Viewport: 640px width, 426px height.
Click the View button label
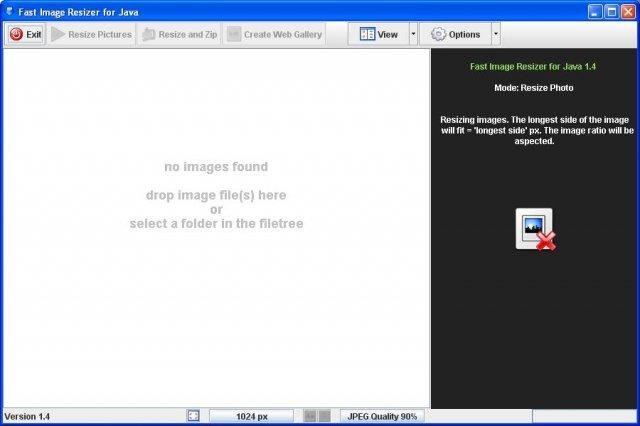[387, 35]
